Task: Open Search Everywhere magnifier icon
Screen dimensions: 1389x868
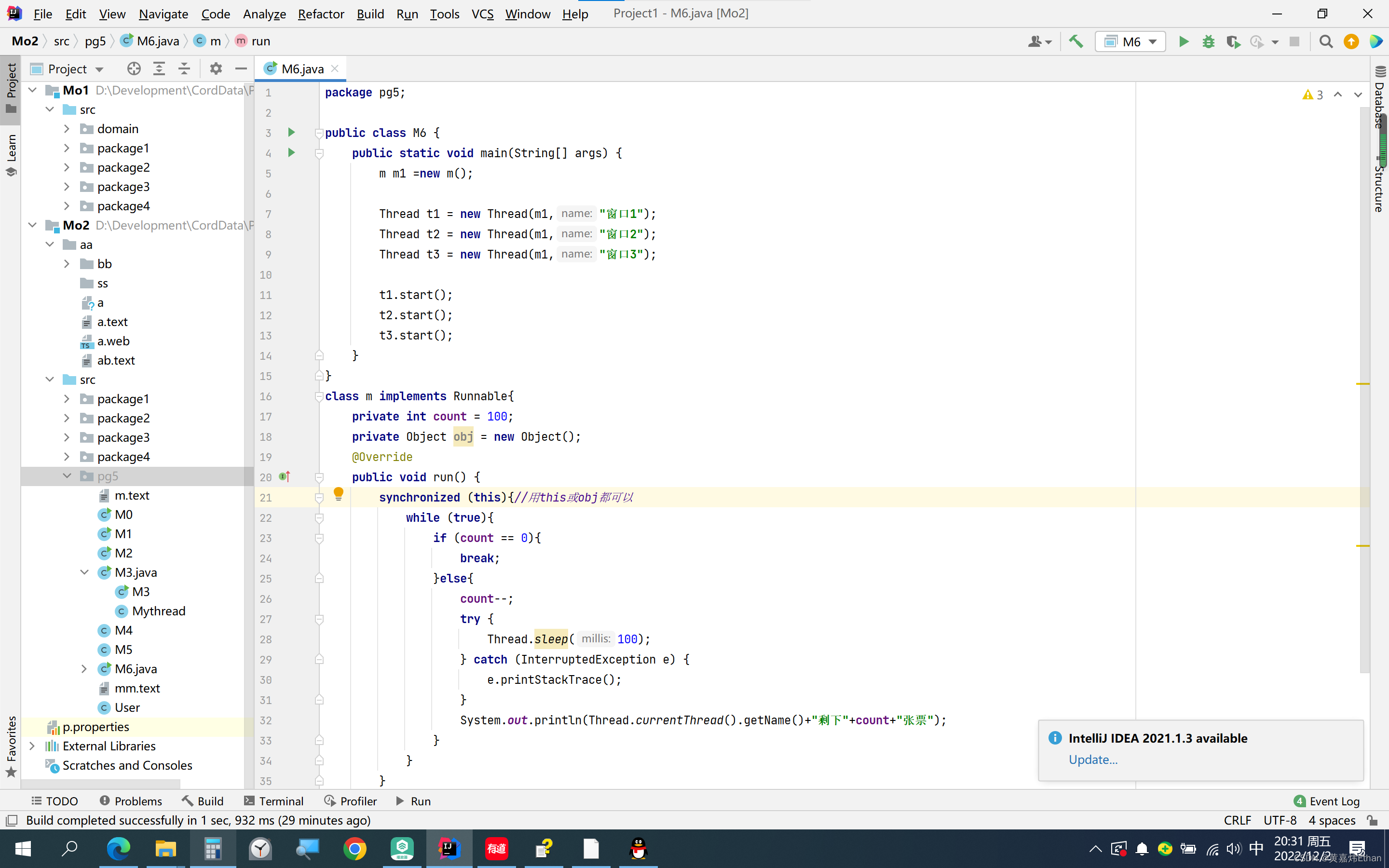Action: (x=1326, y=41)
